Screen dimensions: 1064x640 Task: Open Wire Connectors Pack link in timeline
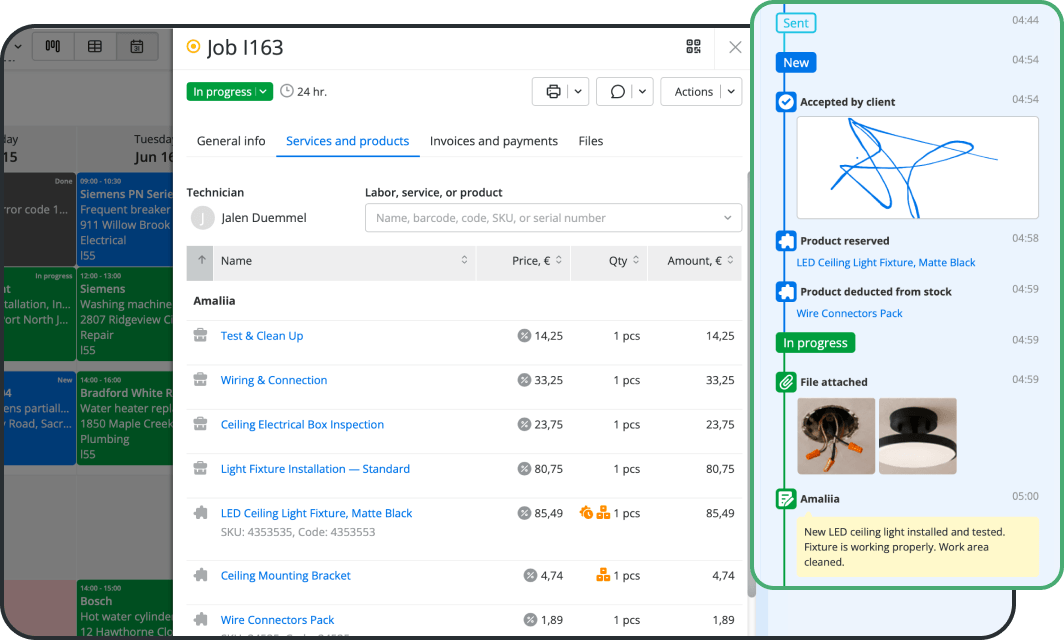pos(849,314)
